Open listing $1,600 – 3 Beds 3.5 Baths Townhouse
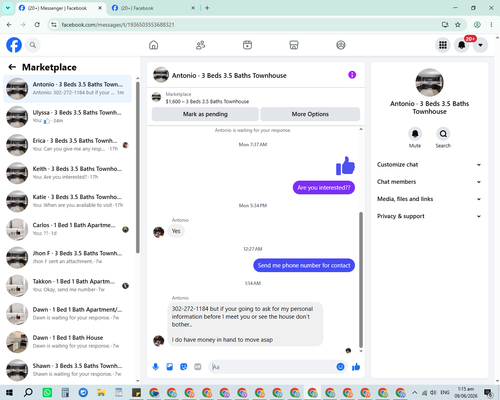This screenshot has width=500, height=400. tap(207, 101)
